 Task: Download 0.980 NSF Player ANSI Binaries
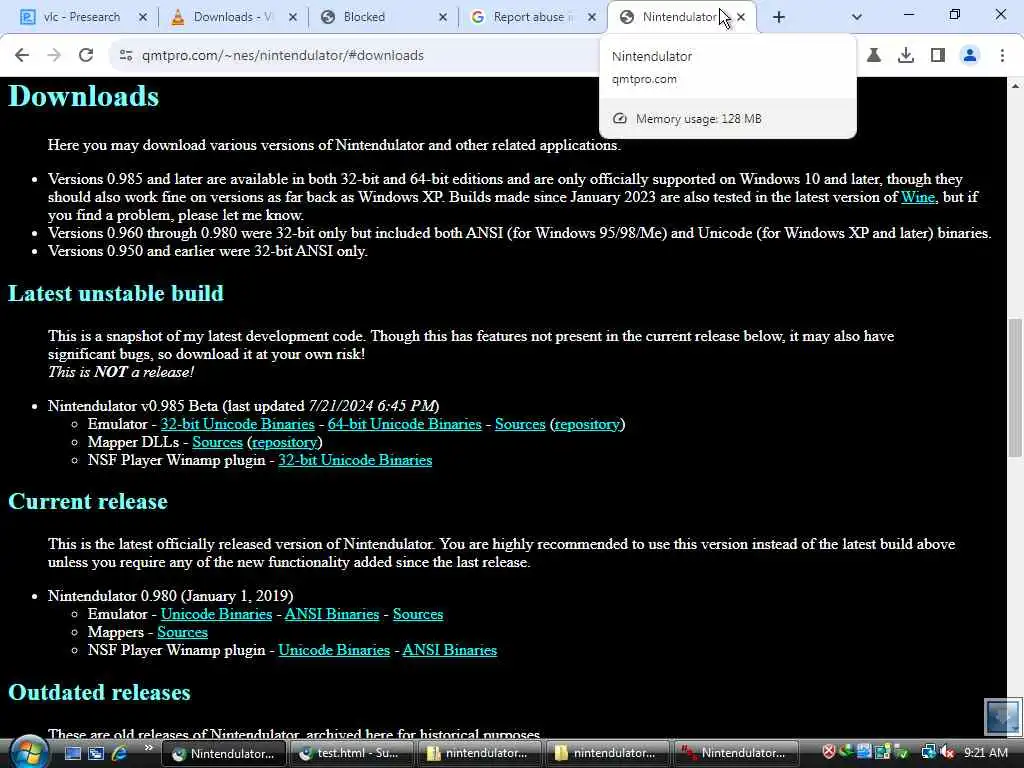pos(449,650)
